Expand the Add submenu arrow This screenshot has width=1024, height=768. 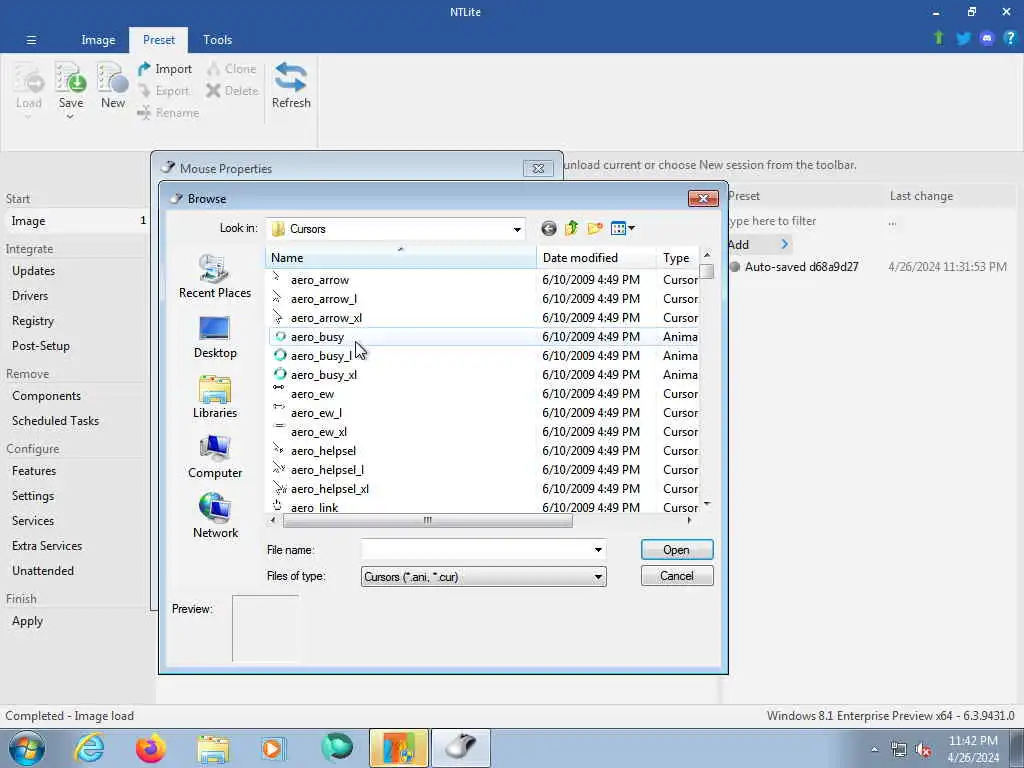(784, 244)
